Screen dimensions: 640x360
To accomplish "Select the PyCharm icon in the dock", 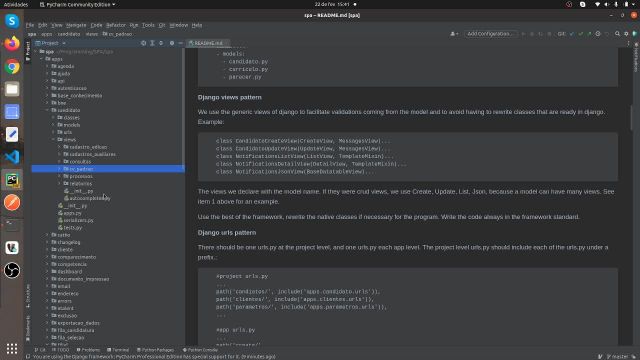I will pos(12,180).
